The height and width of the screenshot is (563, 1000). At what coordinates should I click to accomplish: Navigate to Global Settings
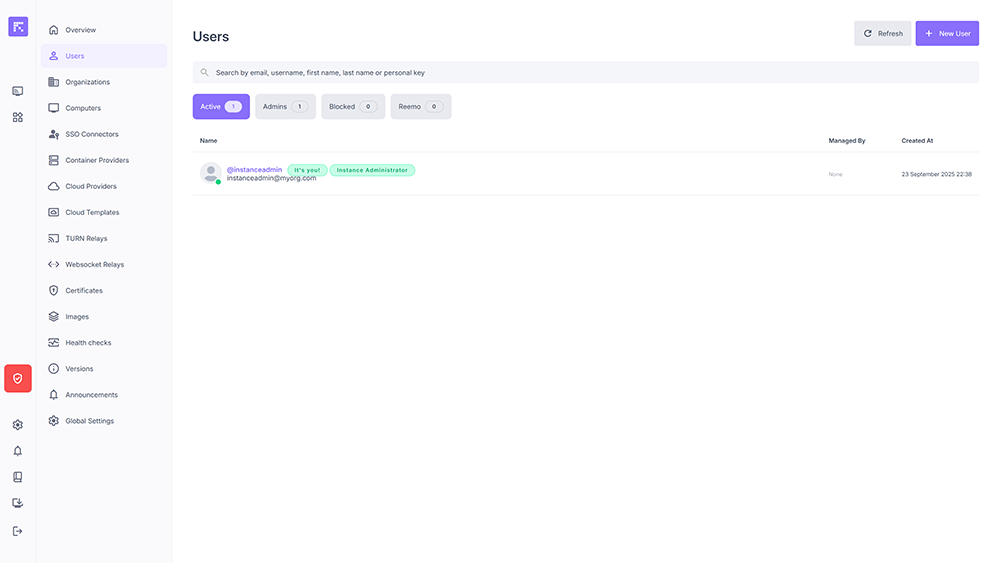[x=89, y=421]
